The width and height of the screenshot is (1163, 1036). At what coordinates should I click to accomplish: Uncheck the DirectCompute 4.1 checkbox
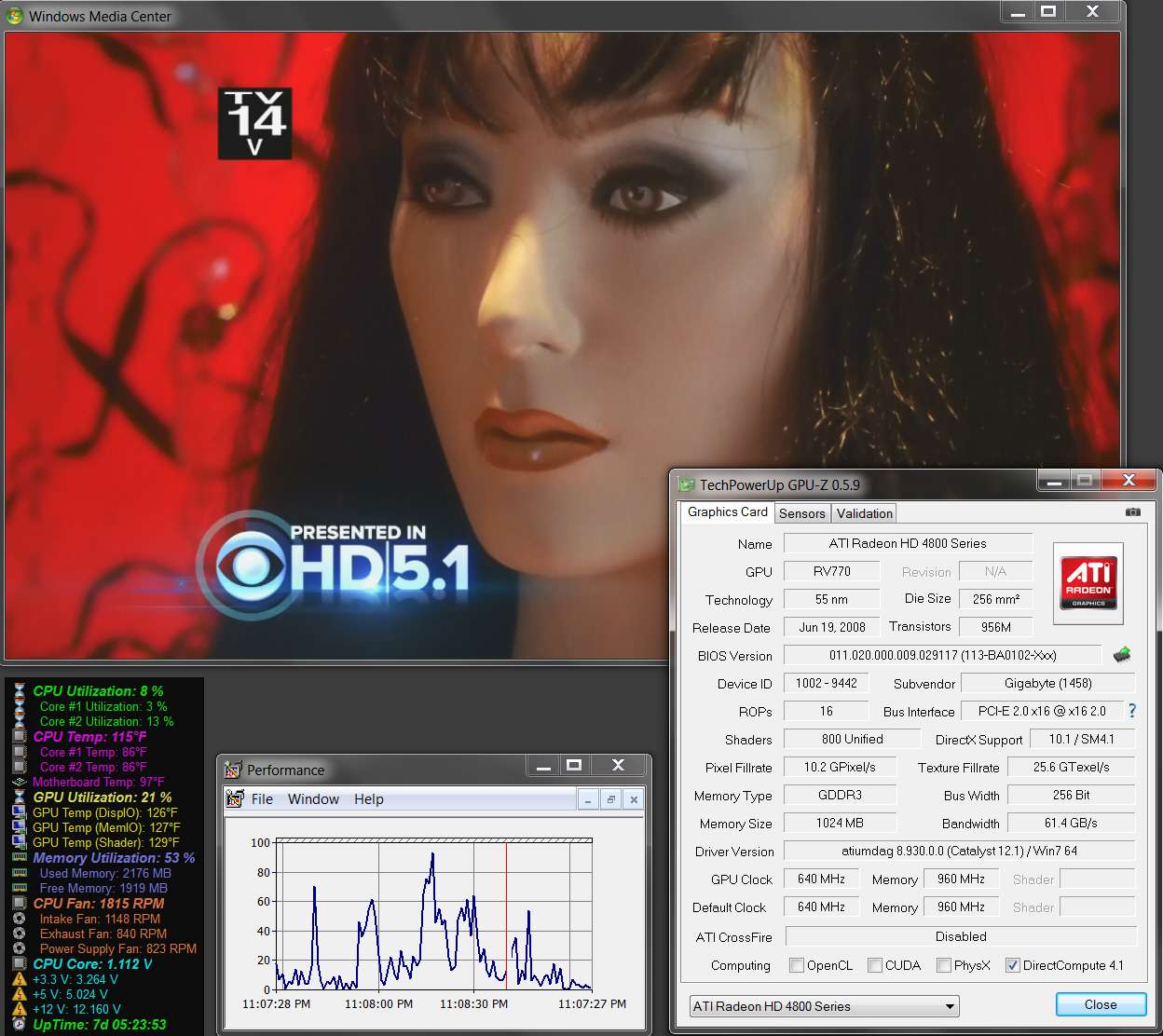click(1012, 965)
